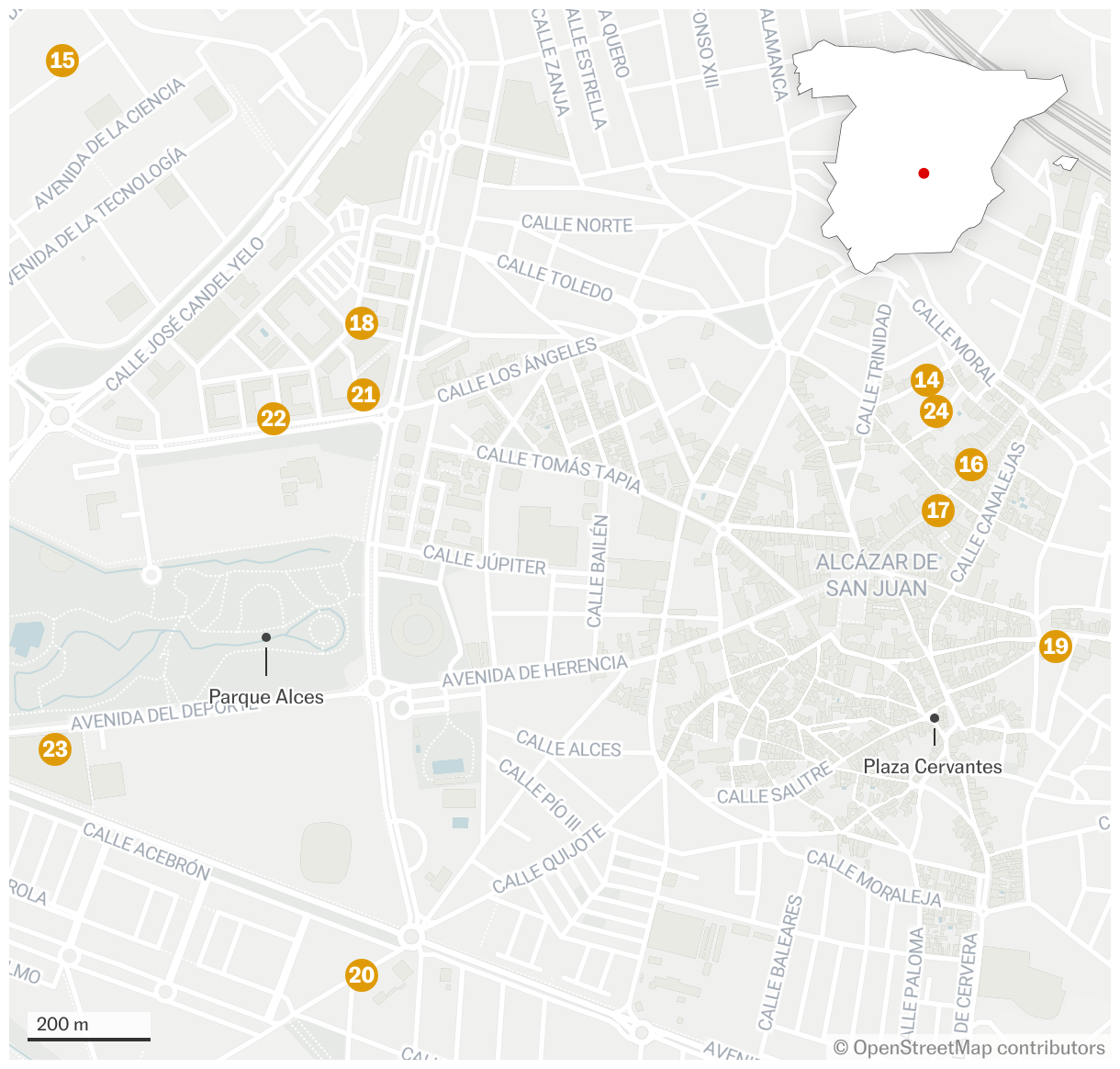The width and height of the screenshot is (1120, 1069).
Task: Click marker 19 on the east side
Action: pyautogui.click(x=1056, y=647)
